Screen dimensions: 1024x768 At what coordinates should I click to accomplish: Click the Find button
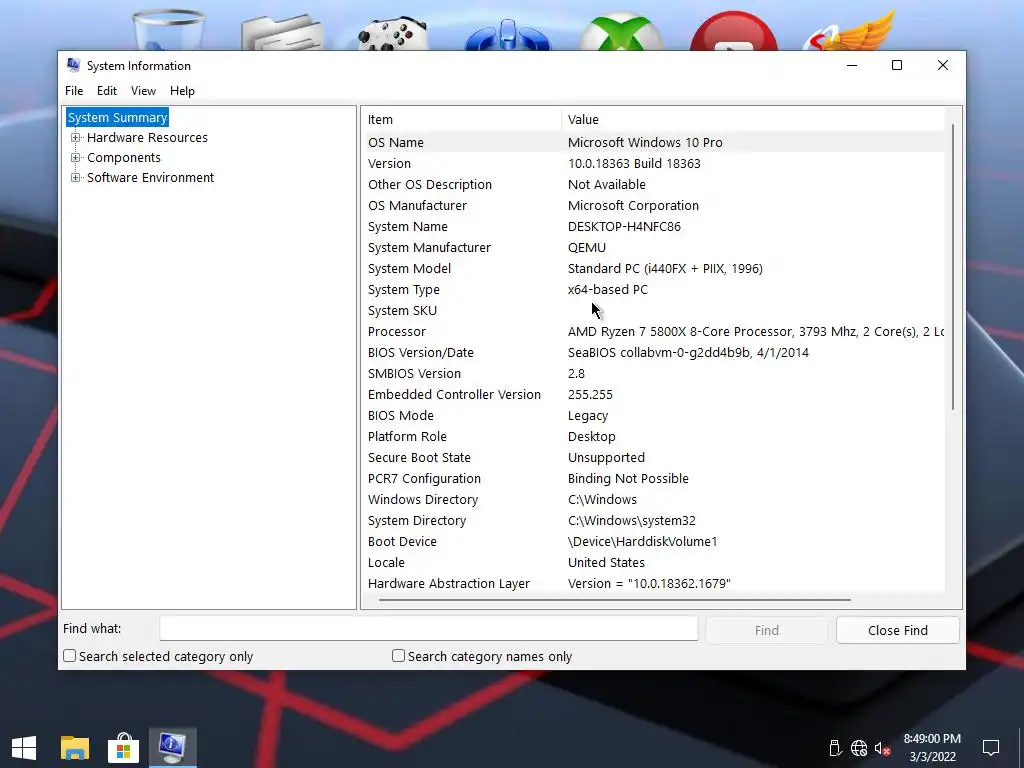coord(767,630)
